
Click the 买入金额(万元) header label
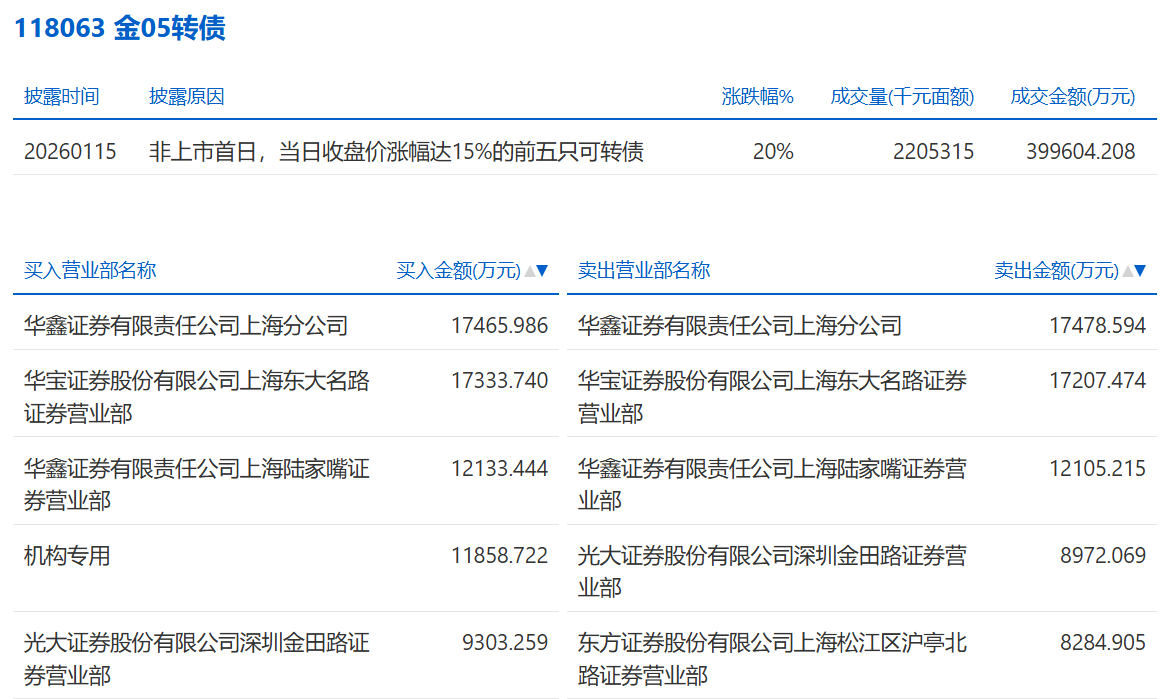tap(458, 270)
